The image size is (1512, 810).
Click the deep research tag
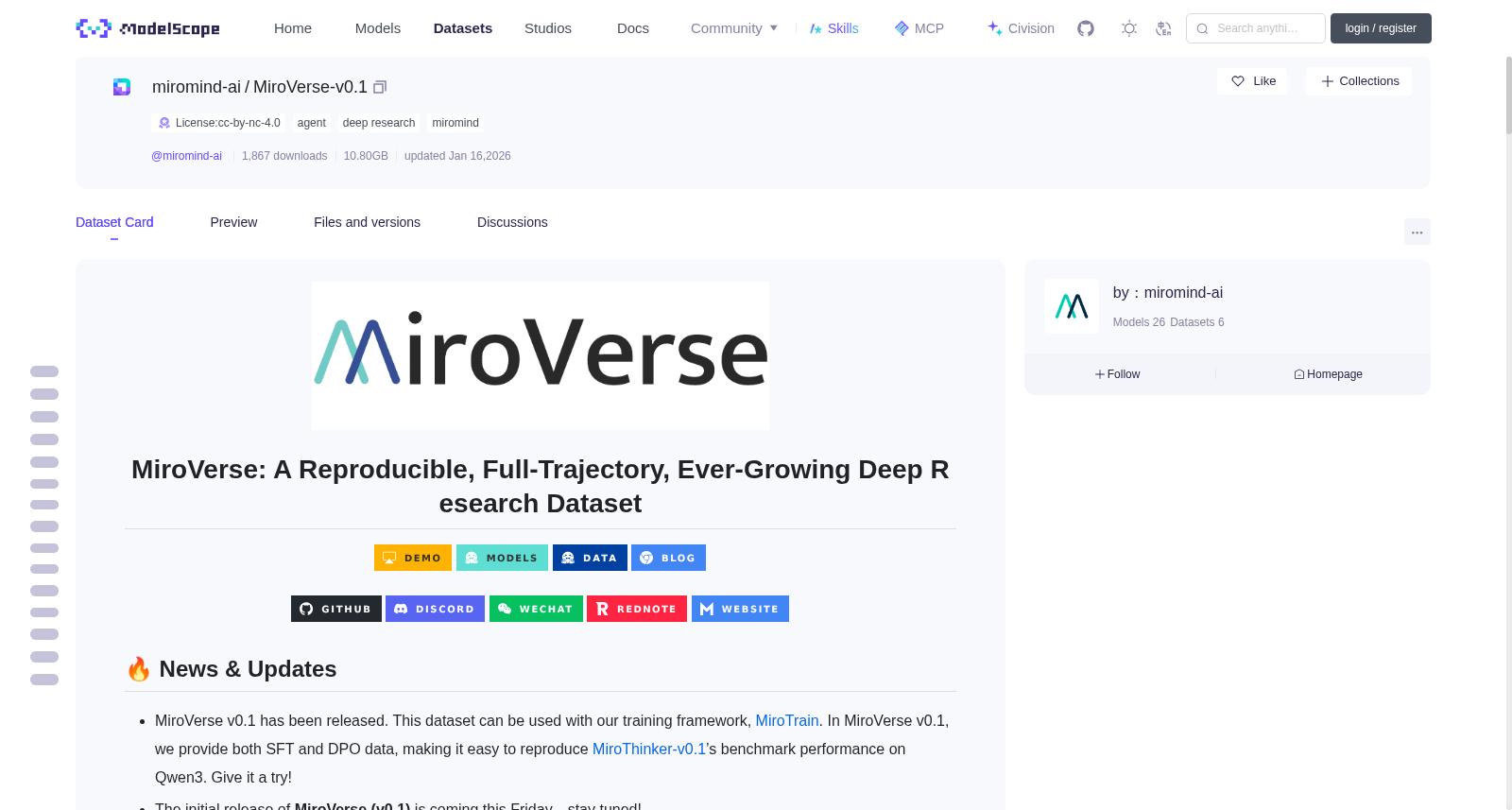379,123
